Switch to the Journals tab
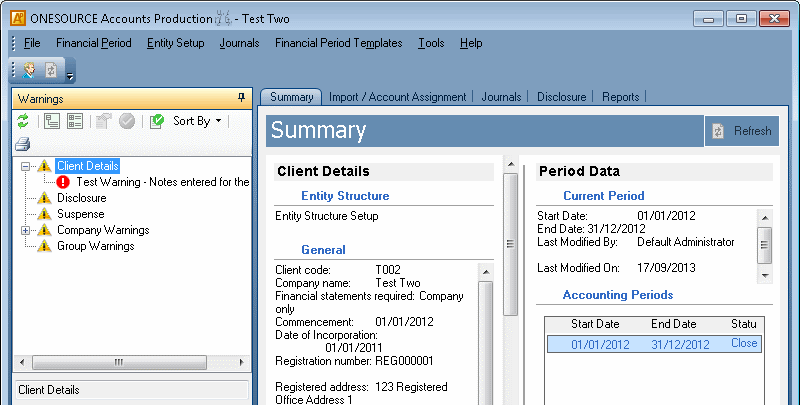The width and height of the screenshot is (800, 405). coord(501,97)
